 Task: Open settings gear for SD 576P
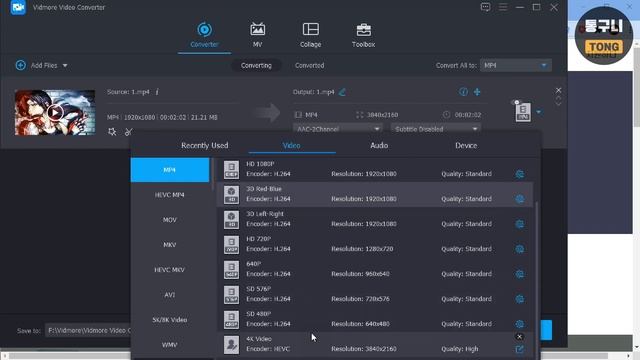[520, 299]
